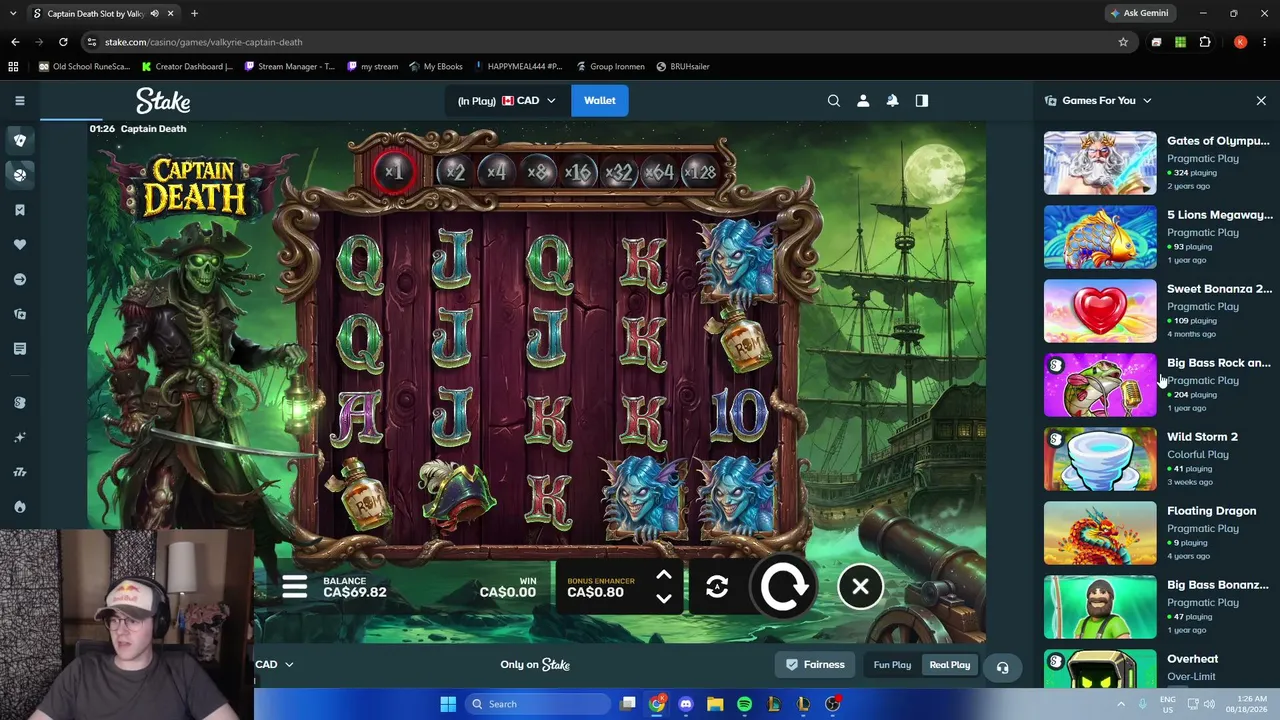Open the notifications bell

(x=892, y=100)
